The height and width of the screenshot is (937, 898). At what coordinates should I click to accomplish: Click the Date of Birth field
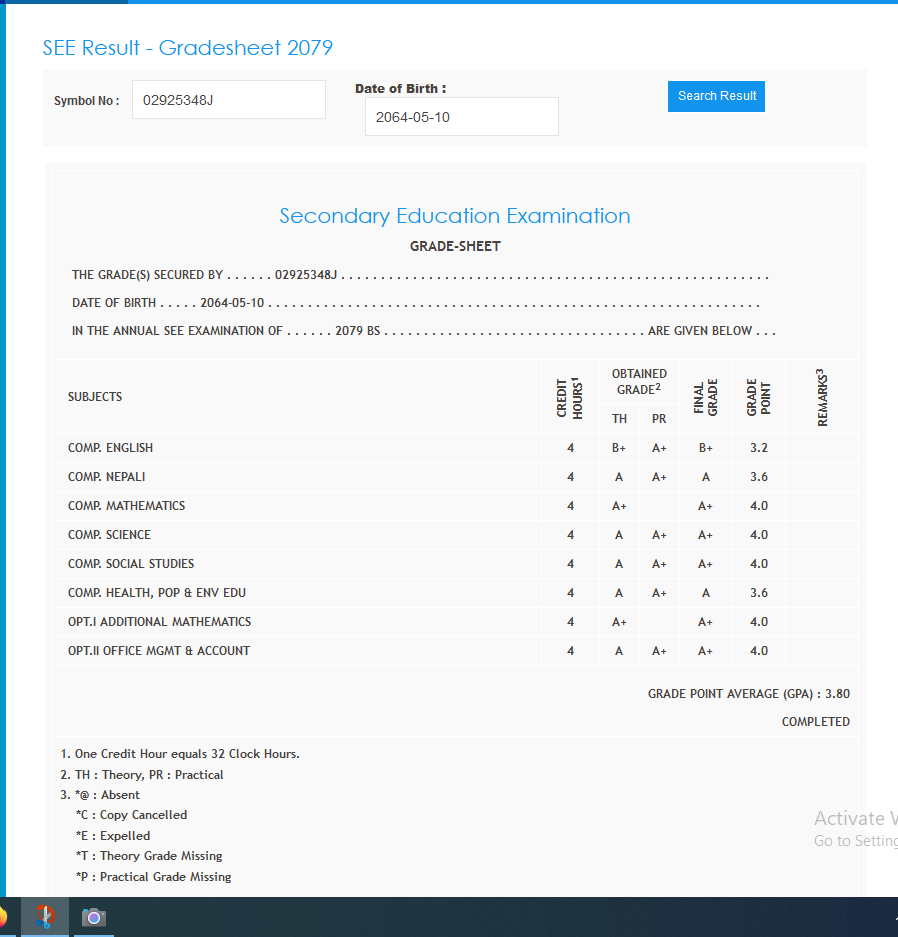461,117
